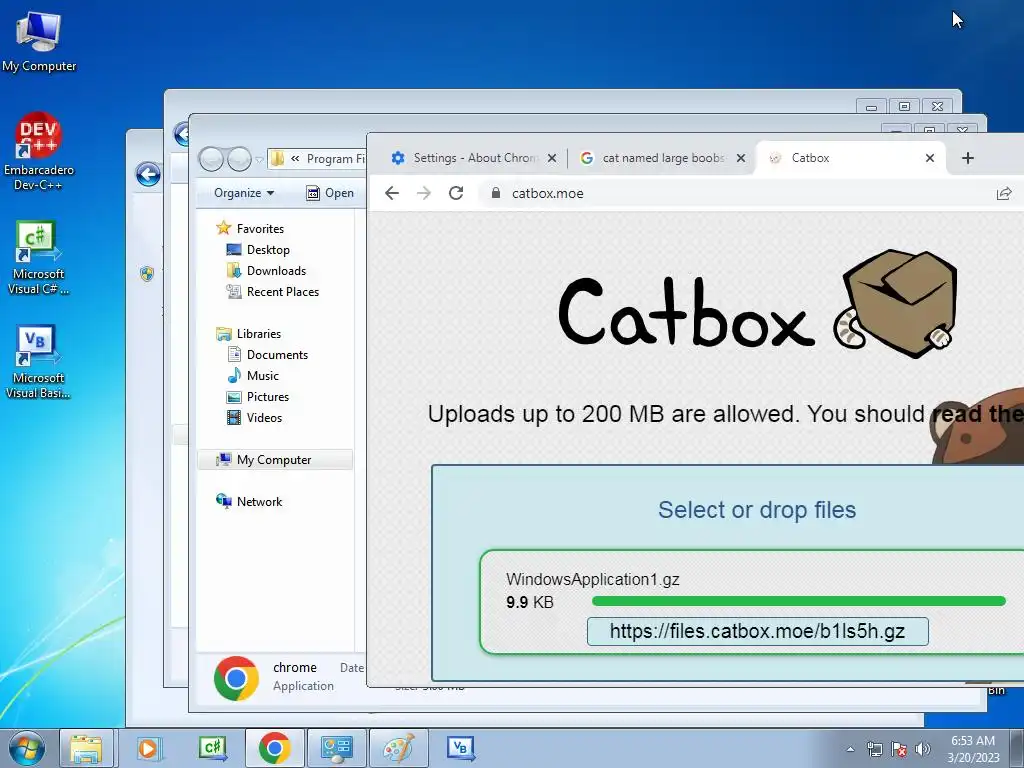Click the site padlock icon
1024x768 pixels.
point(496,193)
